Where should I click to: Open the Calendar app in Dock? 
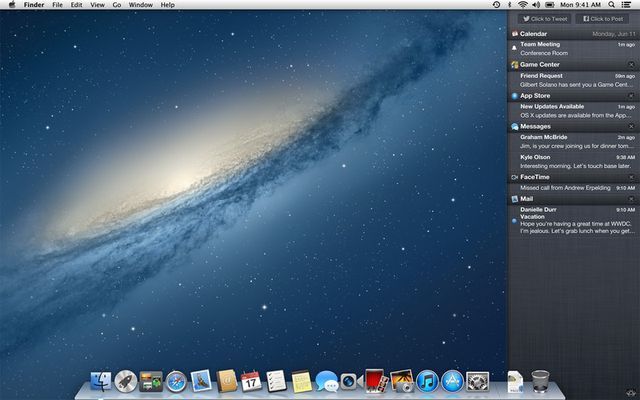(251, 381)
